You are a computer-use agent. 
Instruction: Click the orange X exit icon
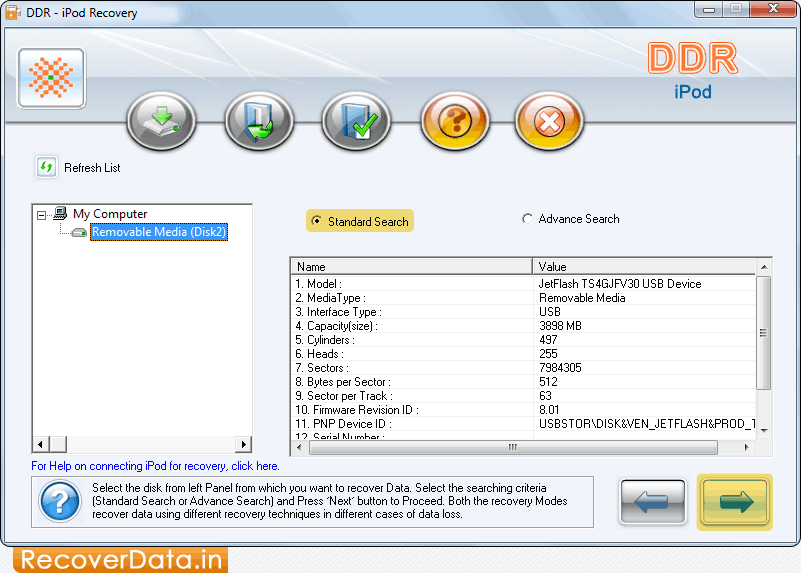click(549, 121)
